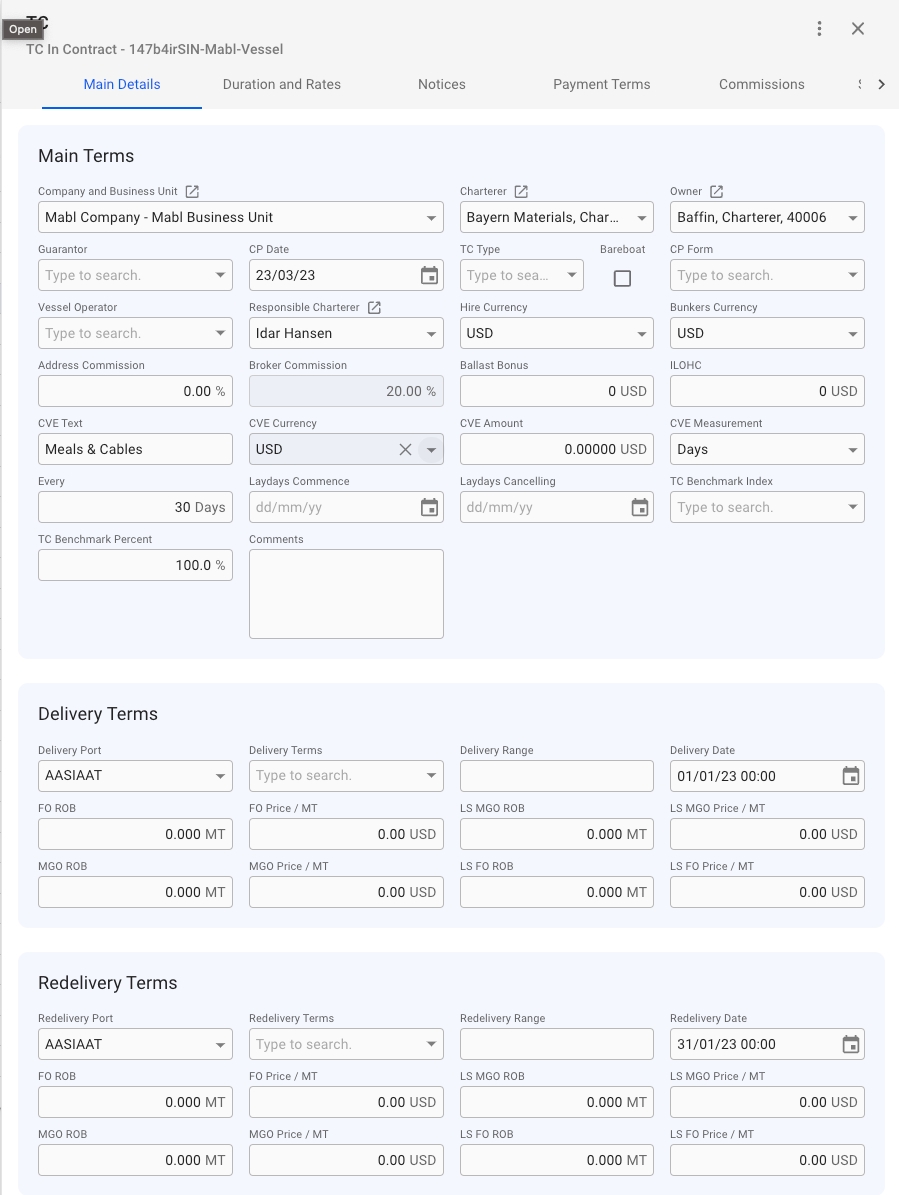Image resolution: width=899 pixels, height=1195 pixels.
Task: Tick the Bareboat checkbox
Action: [x=622, y=278]
